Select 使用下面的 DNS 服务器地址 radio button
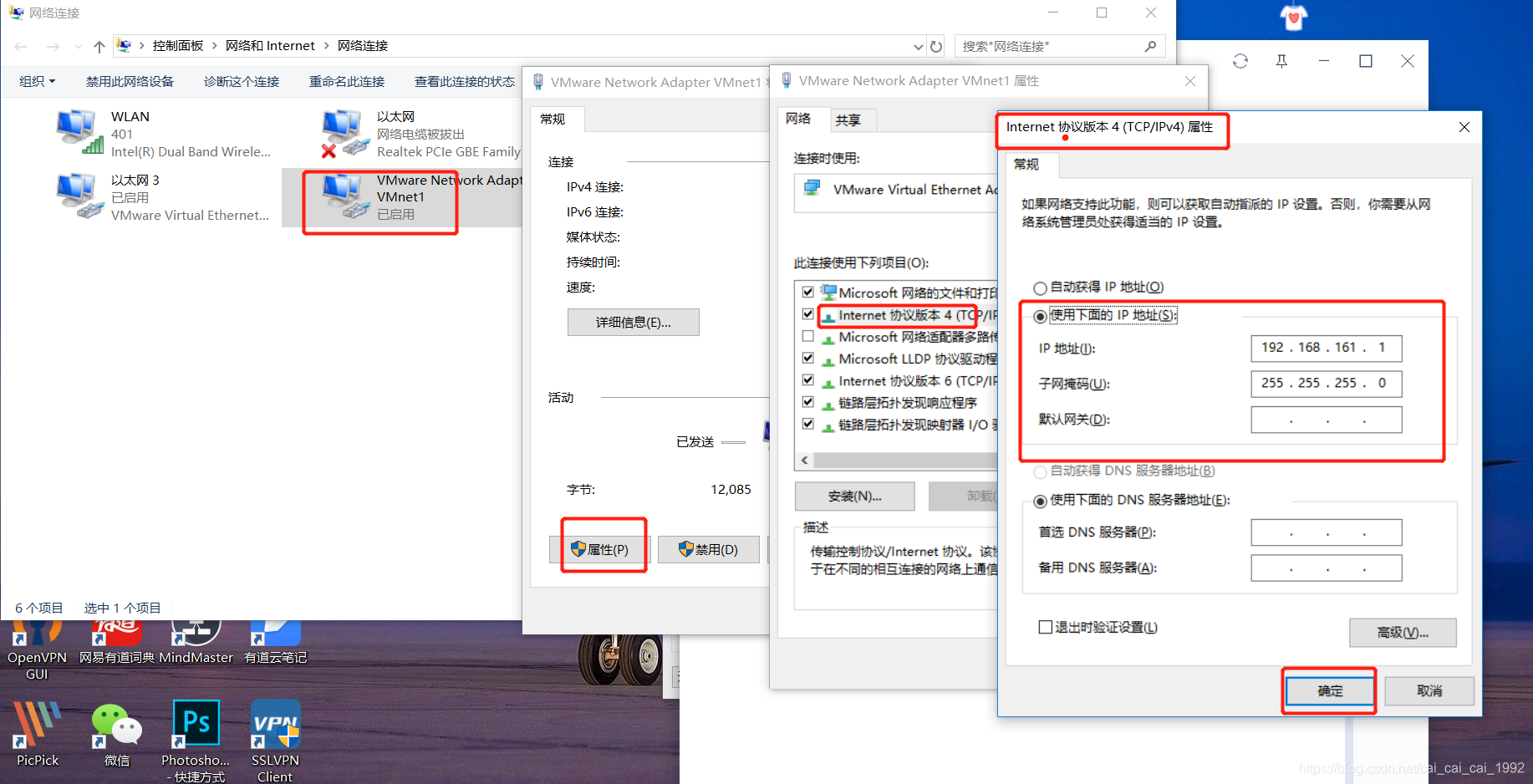This screenshot has width=1533, height=784. [x=1040, y=501]
